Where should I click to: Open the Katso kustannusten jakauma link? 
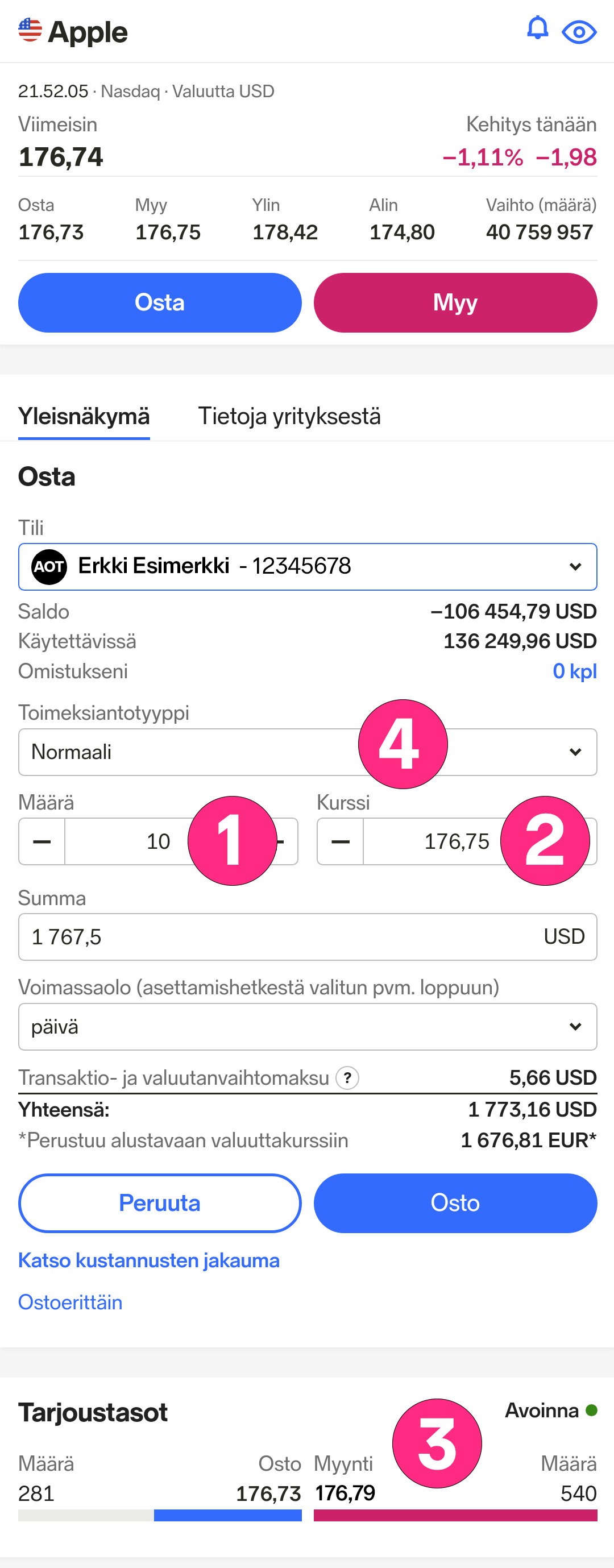pyautogui.click(x=149, y=1260)
